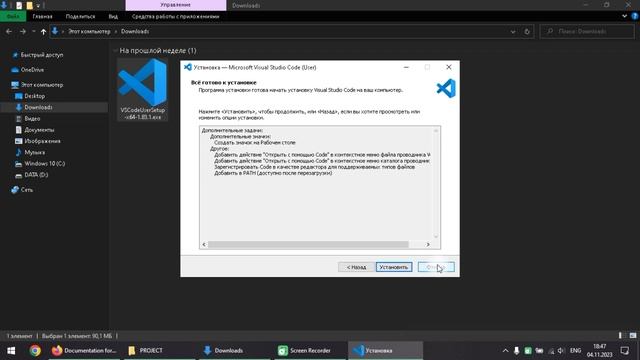Switch to details view icon in status bar
Screen dimensions: 640x360
click(x=620, y=336)
